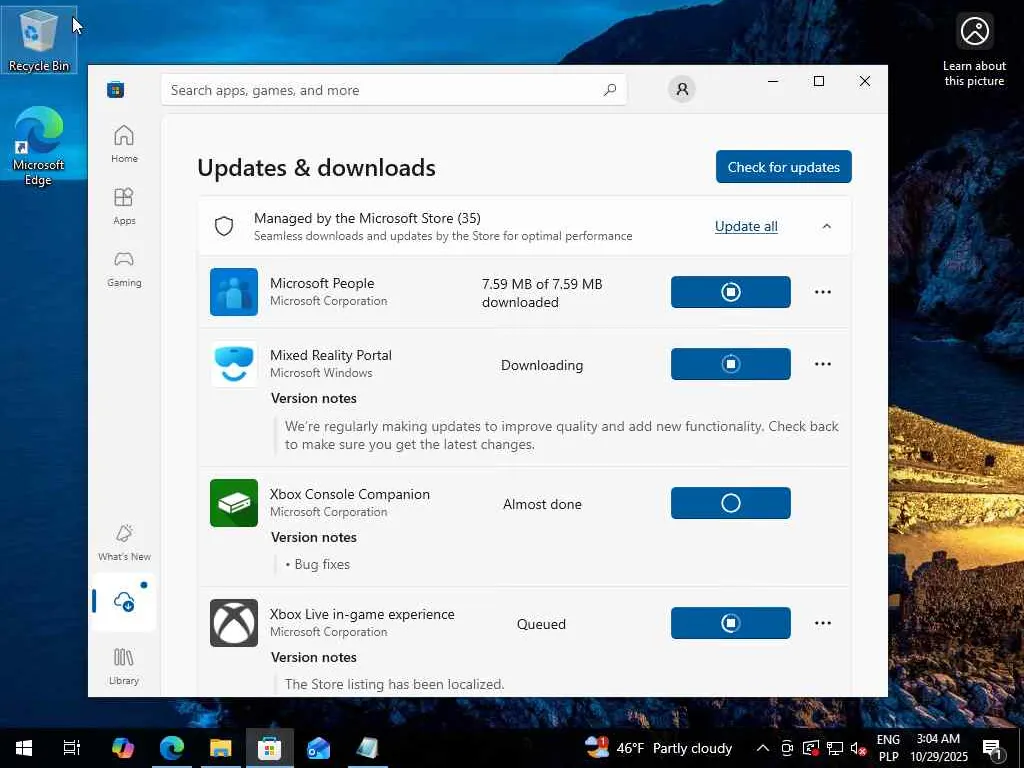Select Xbox Live in-game experience title
This screenshot has height=768, width=1024.
pyautogui.click(x=362, y=614)
